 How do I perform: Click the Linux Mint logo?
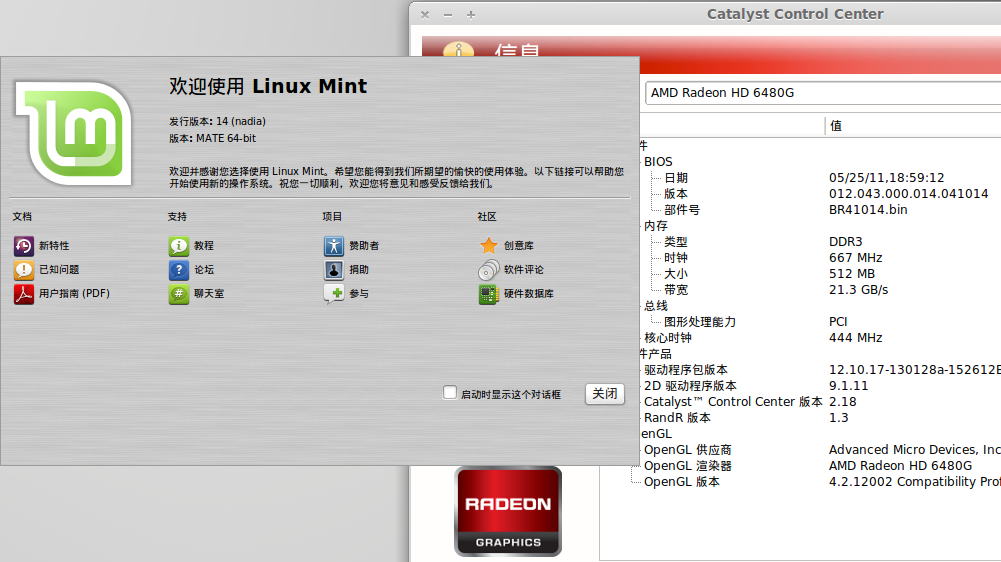click(x=74, y=133)
